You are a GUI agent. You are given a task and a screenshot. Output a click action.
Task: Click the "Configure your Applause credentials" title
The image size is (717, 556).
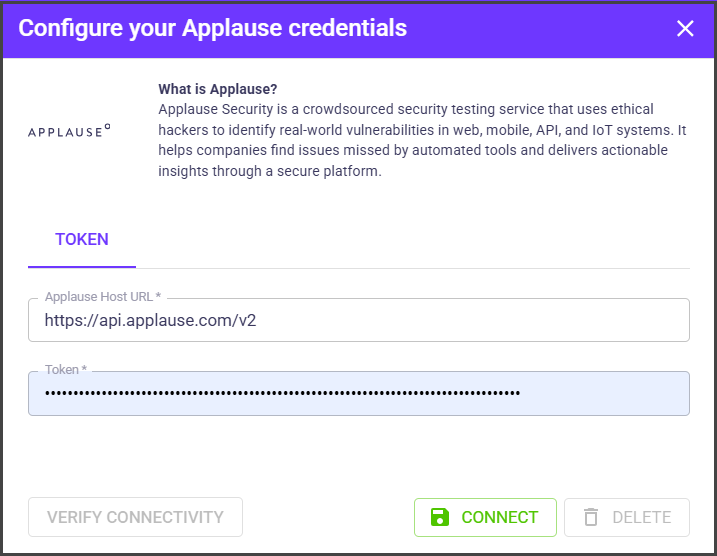coord(212,28)
